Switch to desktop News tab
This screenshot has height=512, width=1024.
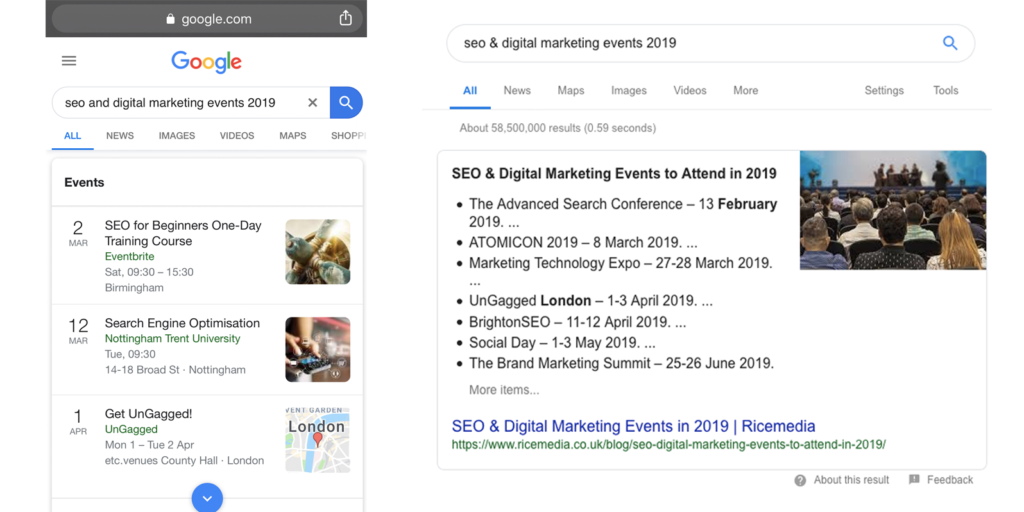(x=517, y=91)
